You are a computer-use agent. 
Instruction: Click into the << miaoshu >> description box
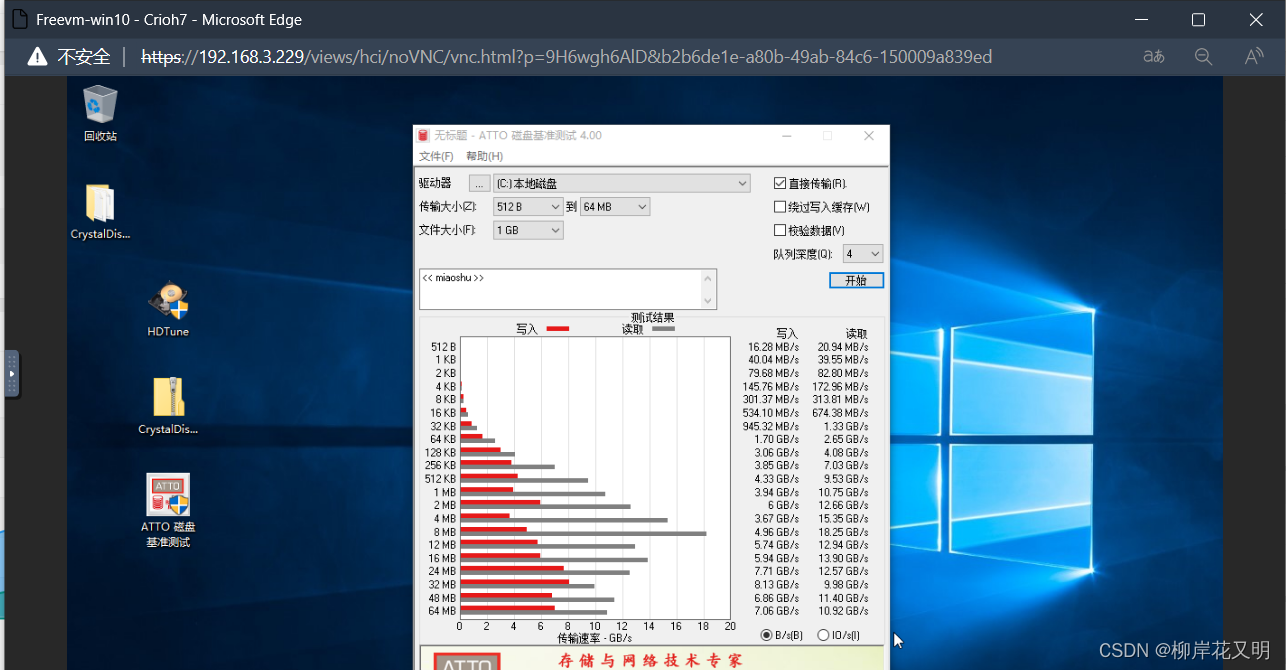tap(560, 289)
